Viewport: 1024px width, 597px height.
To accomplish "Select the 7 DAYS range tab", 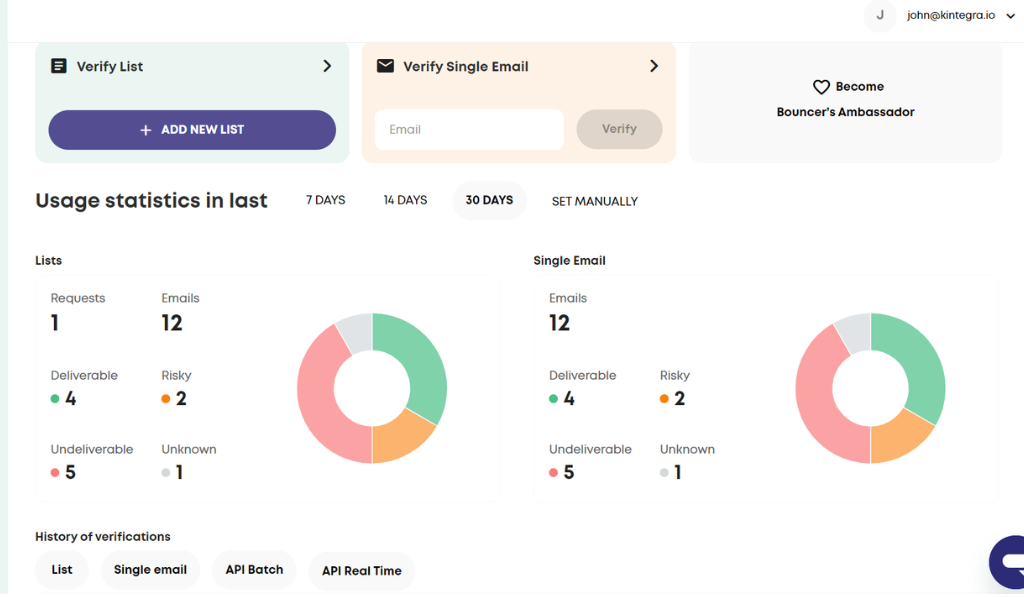I will coord(325,201).
